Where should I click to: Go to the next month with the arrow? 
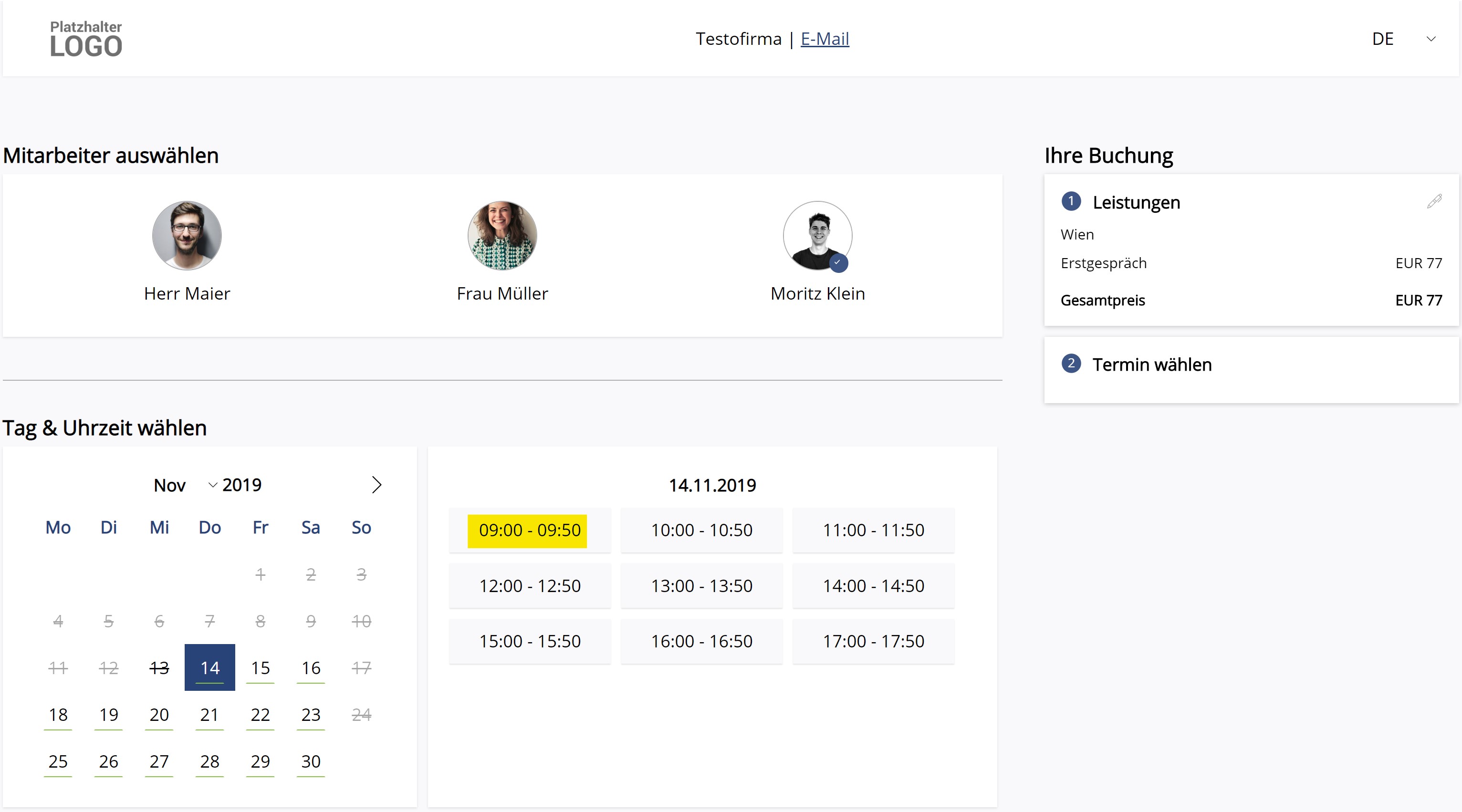pyautogui.click(x=376, y=485)
